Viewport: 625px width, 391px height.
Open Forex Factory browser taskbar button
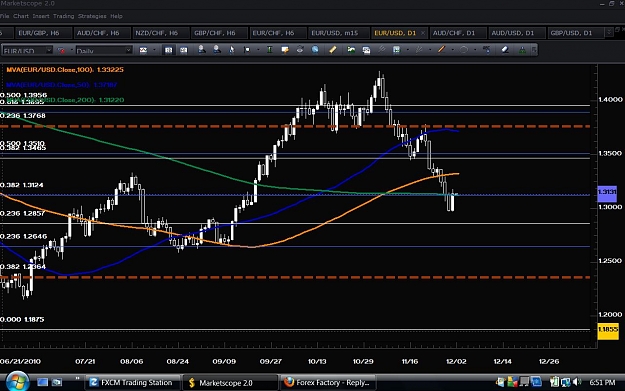click(x=328, y=383)
